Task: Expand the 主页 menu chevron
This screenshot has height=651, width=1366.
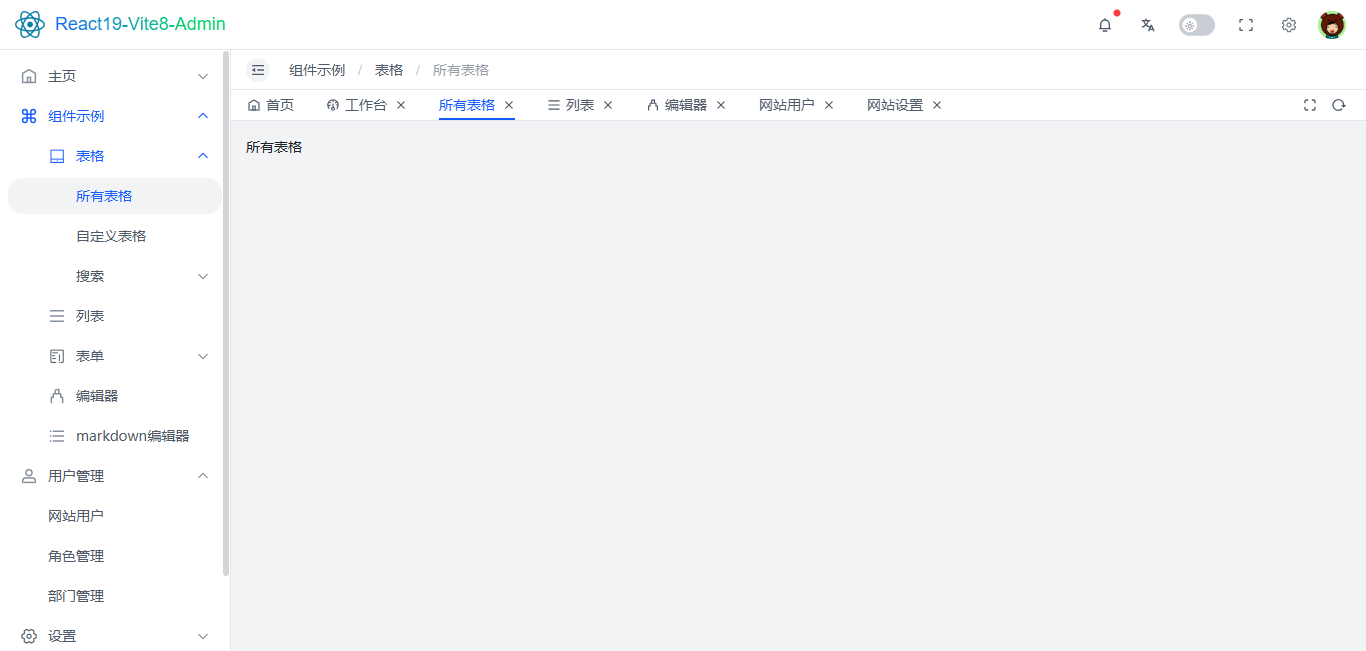Action: click(x=203, y=76)
